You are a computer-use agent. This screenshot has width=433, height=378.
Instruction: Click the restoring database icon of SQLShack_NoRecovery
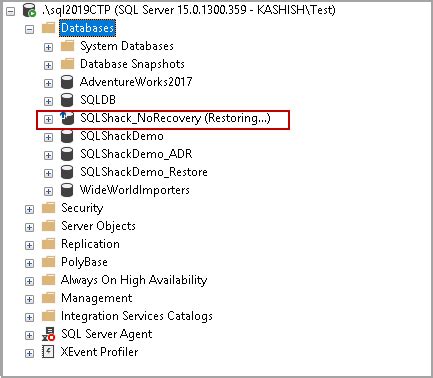pyautogui.click(x=67, y=118)
